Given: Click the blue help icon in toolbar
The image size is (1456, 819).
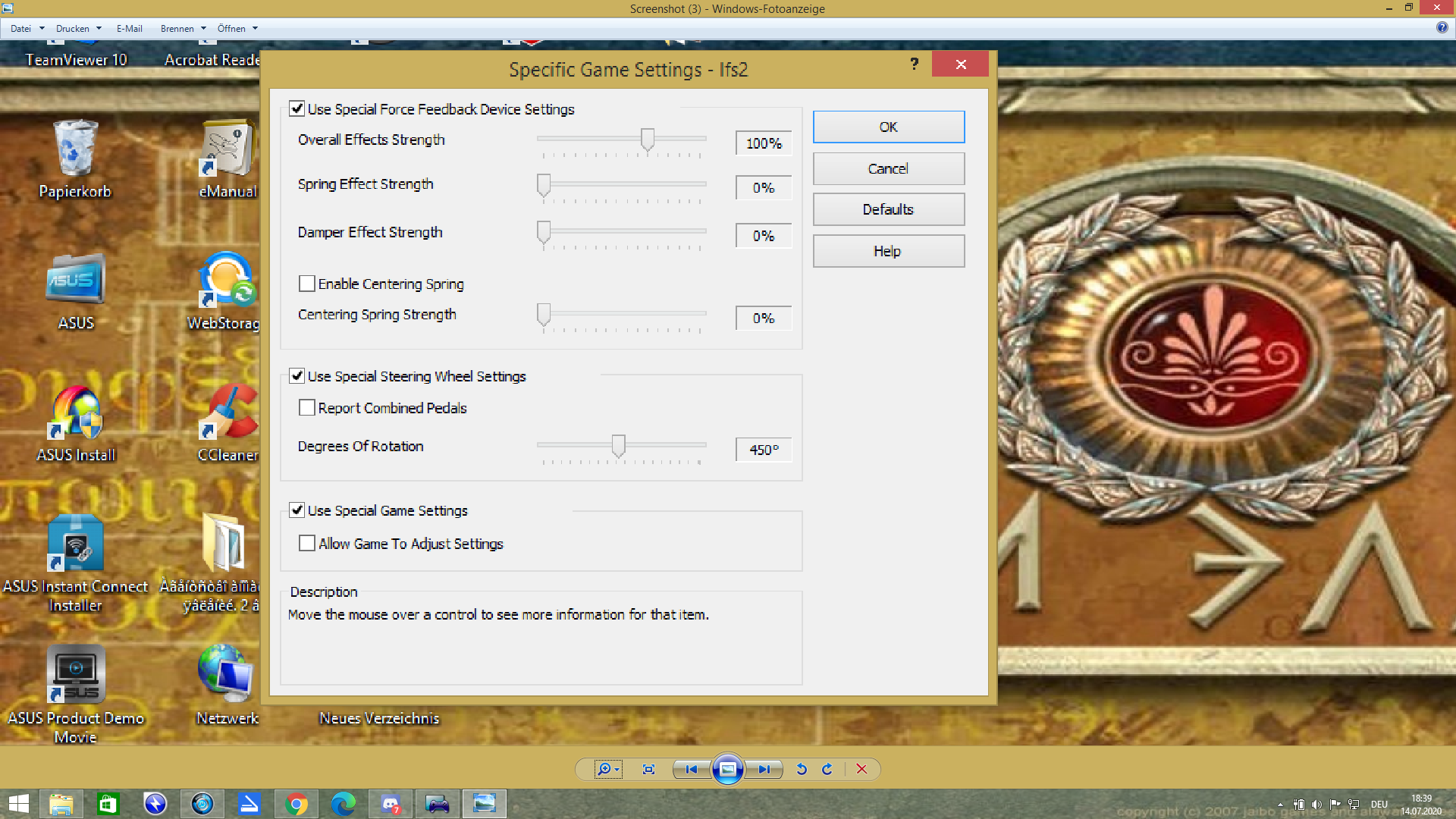Looking at the screenshot, I should pyautogui.click(x=1442, y=27).
